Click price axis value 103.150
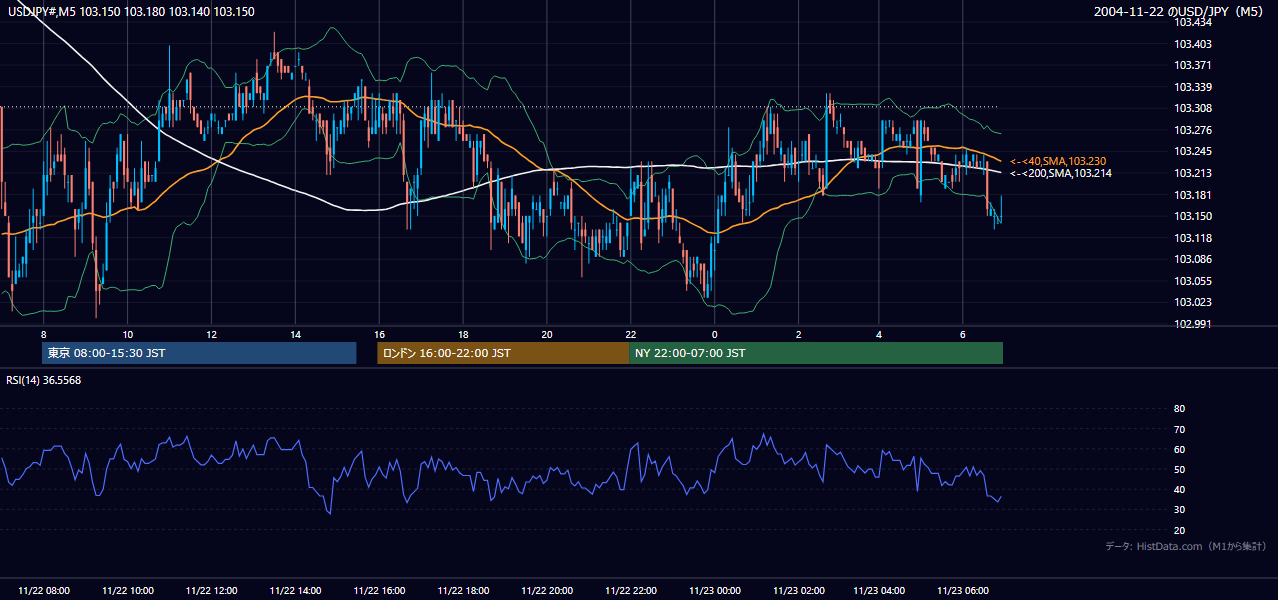Image resolution: width=1278 pixels, height=600 pixels. (1192, 216)
